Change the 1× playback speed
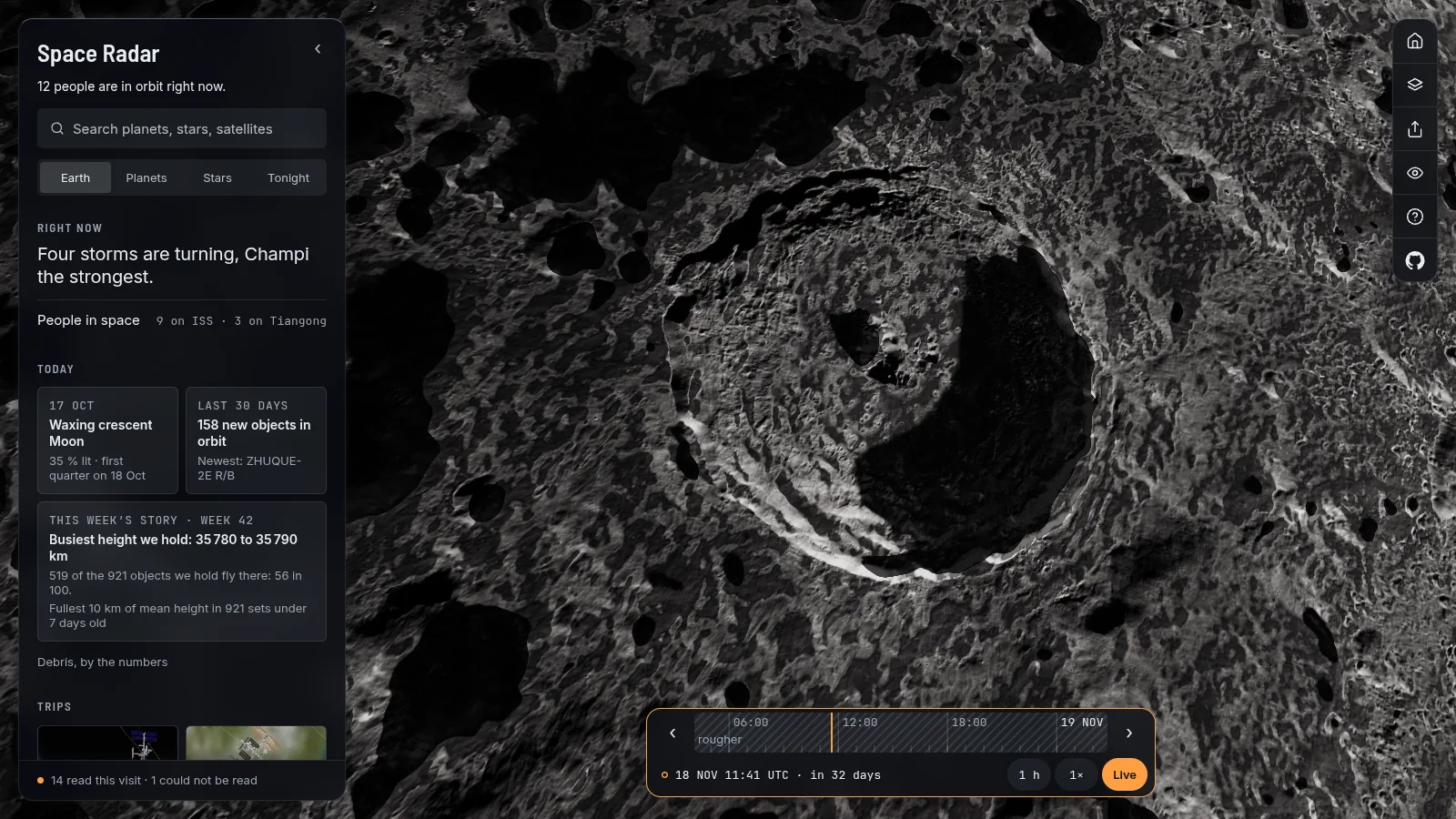 tap(1076, 775)
